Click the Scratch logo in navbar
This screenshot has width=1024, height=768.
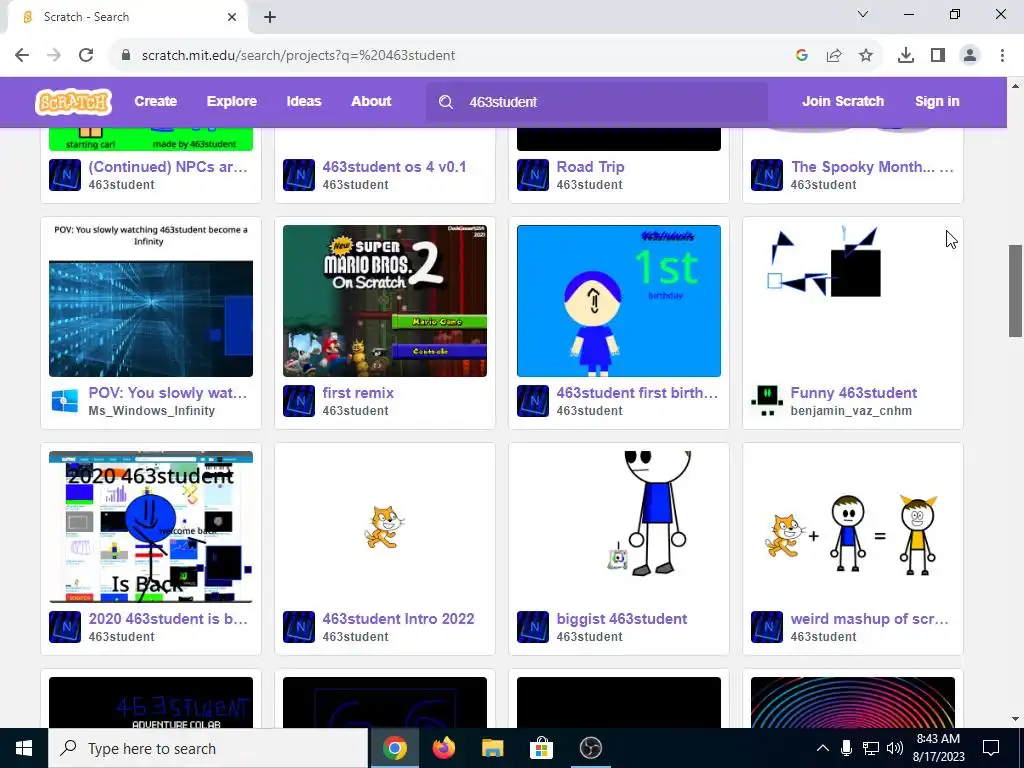coord(73,102)
